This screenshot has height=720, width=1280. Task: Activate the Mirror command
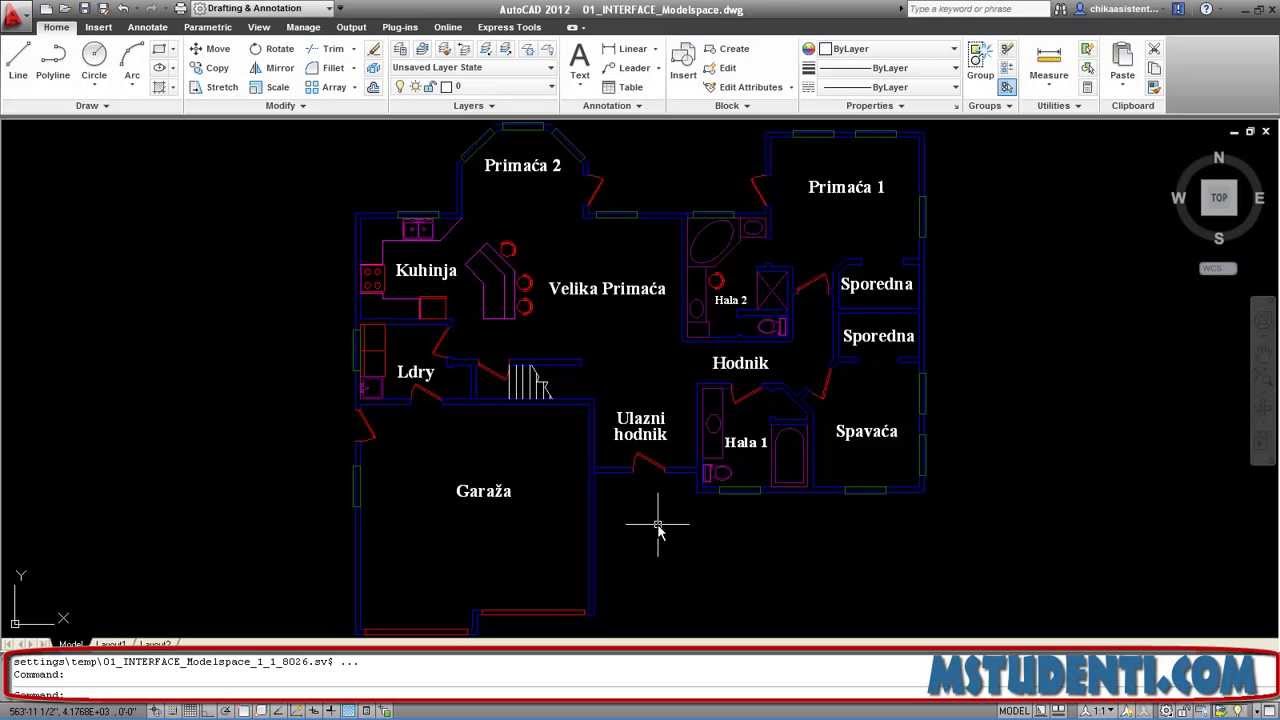pyautogui.click(x=272, y=68)
